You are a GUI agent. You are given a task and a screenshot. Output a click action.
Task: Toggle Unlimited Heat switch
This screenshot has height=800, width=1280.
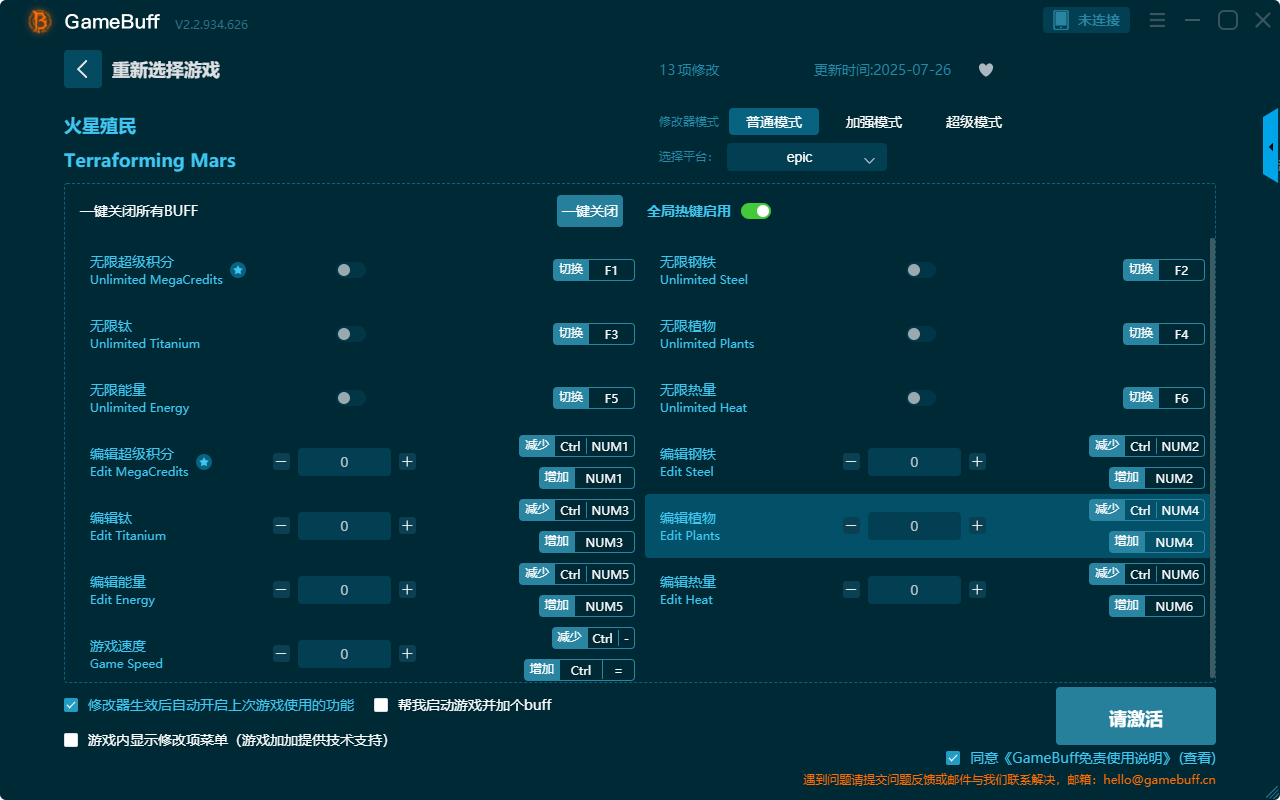[x=921, y=398]
